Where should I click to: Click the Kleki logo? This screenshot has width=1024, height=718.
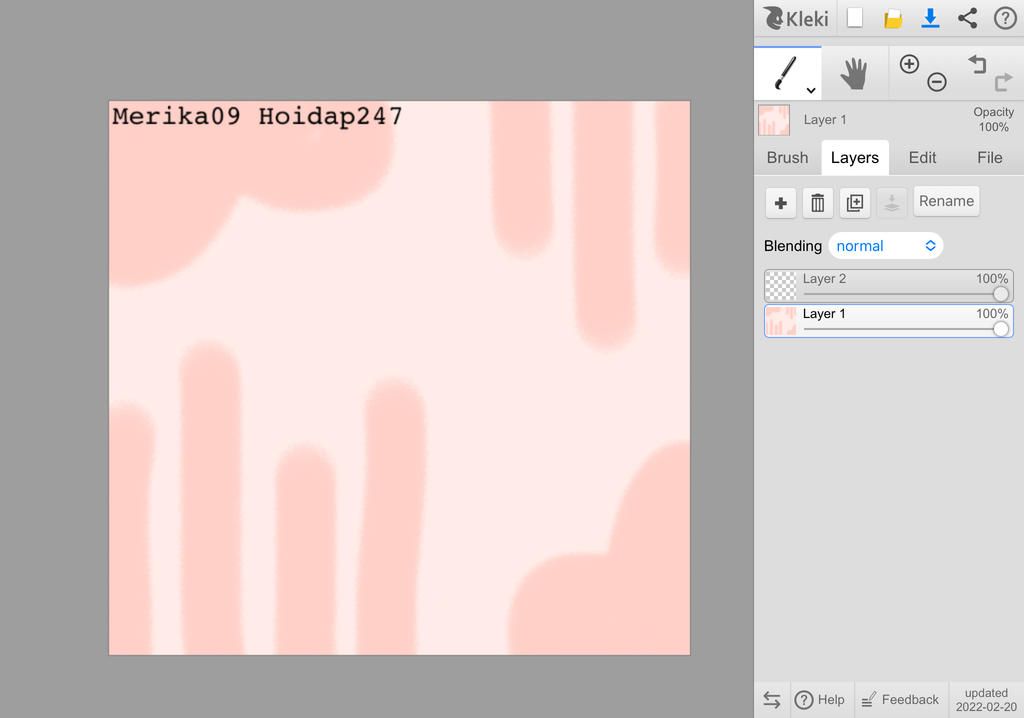click(x=796, y=18)
